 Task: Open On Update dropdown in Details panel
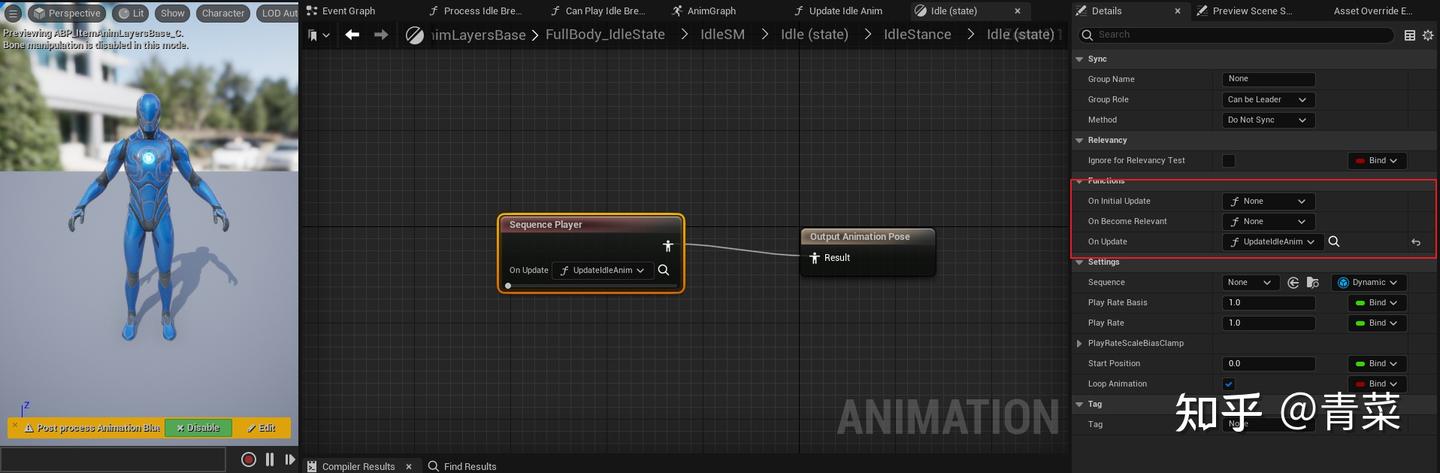tap(1273, 241)
